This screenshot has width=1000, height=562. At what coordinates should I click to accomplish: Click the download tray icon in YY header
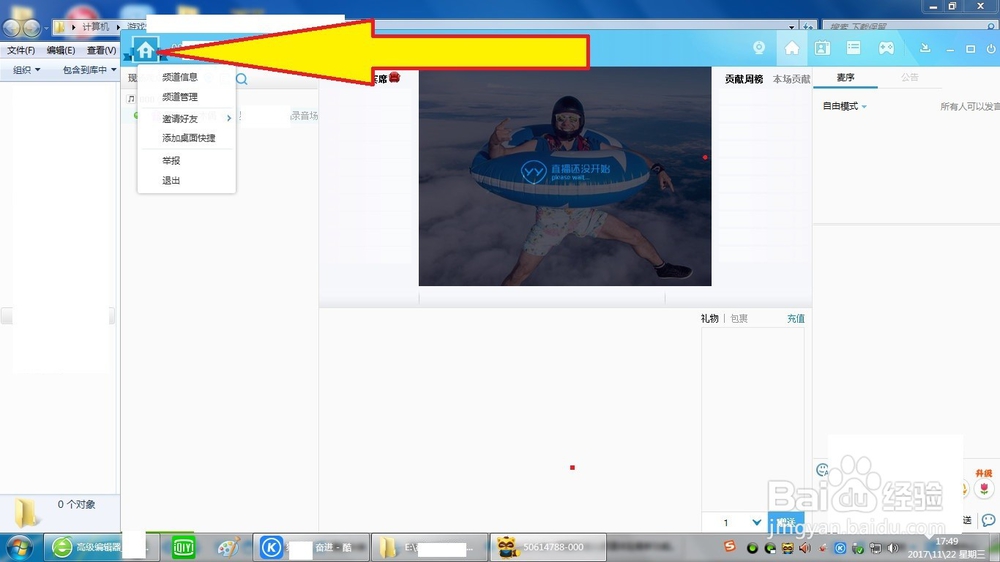925,48
